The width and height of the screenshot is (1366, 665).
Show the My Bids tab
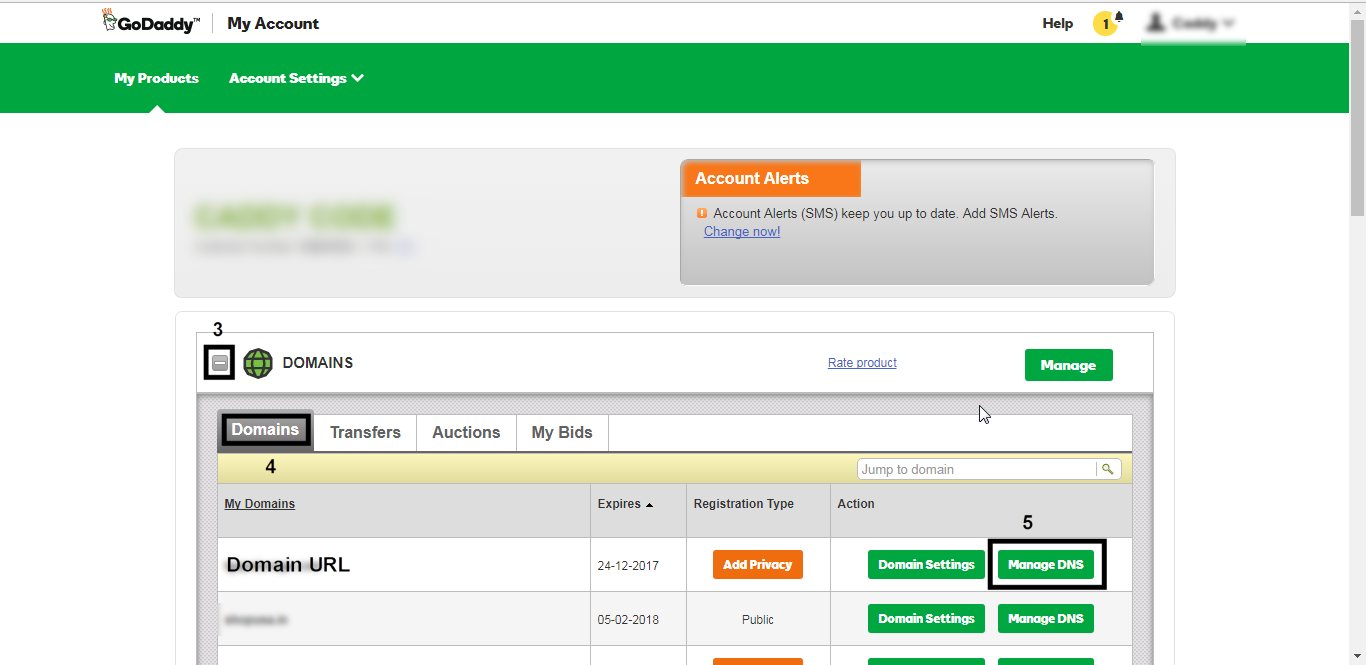coord(562,433)
